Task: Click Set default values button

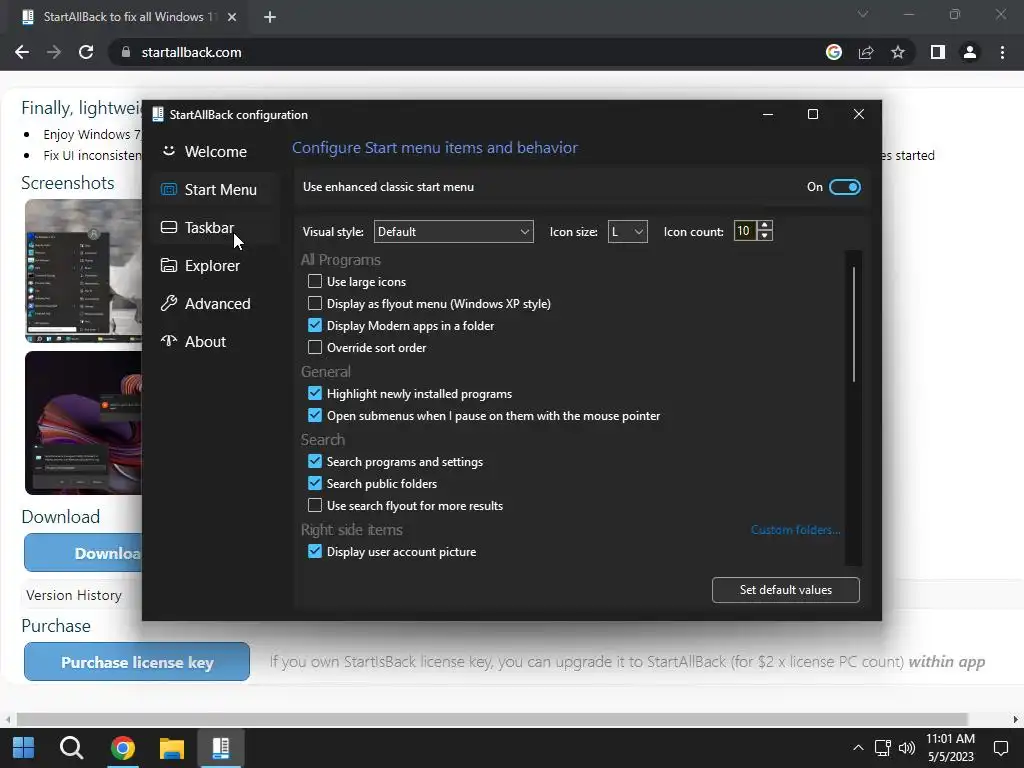Action: point(786,590)
